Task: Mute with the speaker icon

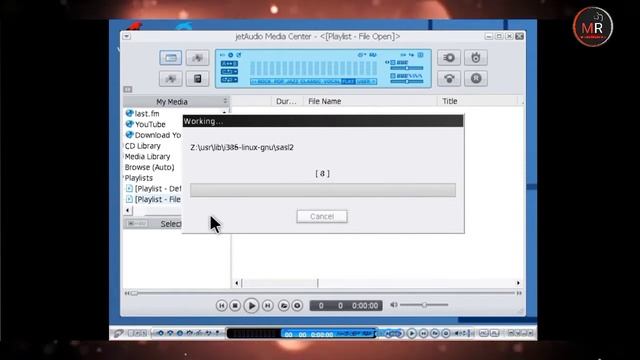Action: pyautogui.click(x=393, y=304)
